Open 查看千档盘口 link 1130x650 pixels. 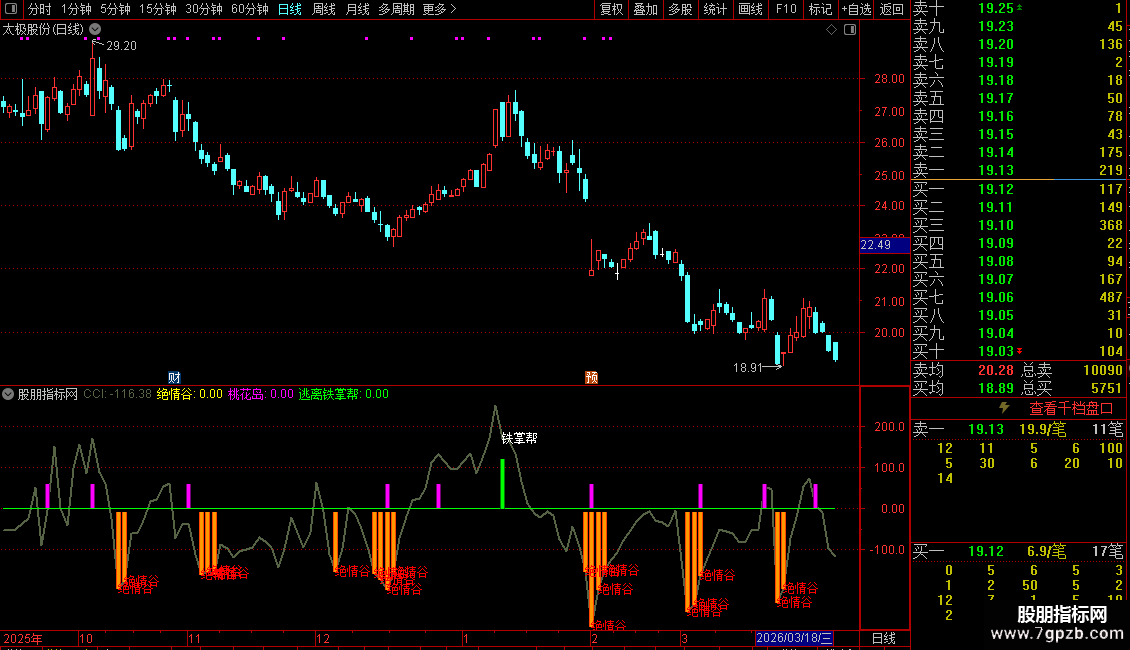pyautogui.click(x=1071, y=408)
